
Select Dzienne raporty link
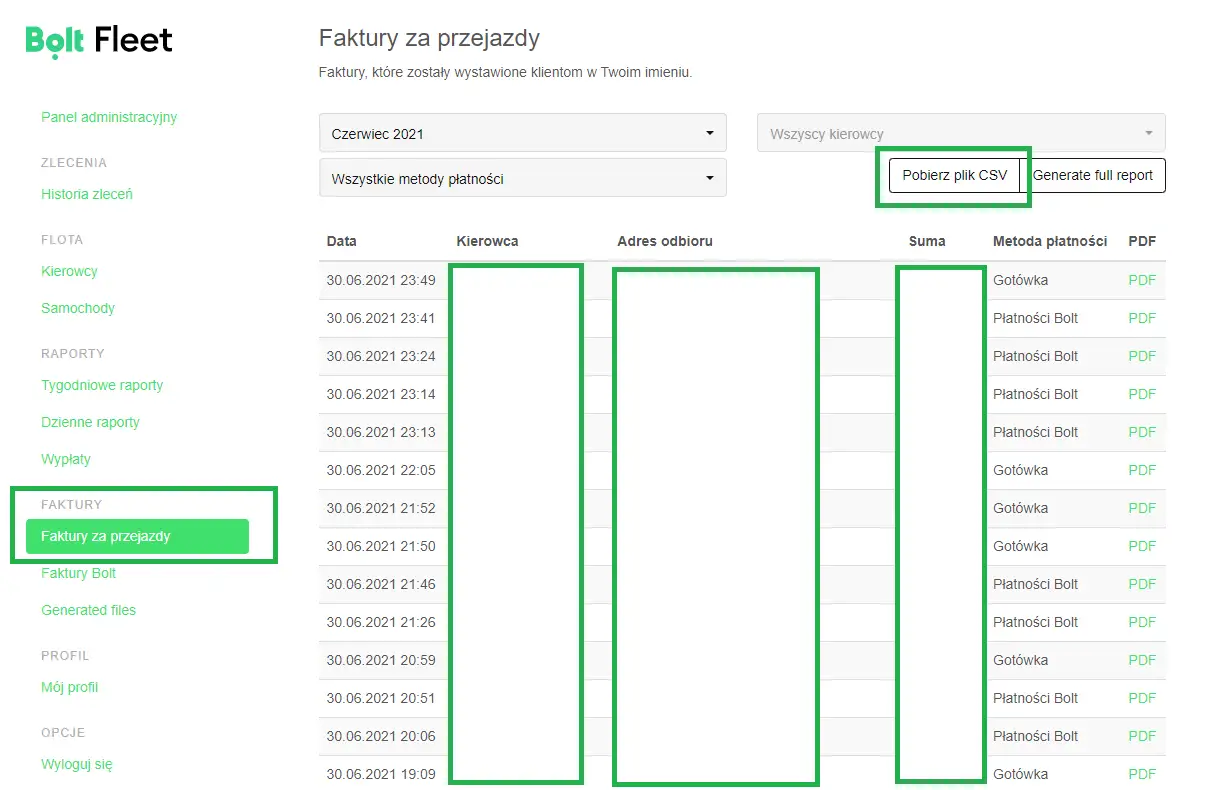coord(90,422)
